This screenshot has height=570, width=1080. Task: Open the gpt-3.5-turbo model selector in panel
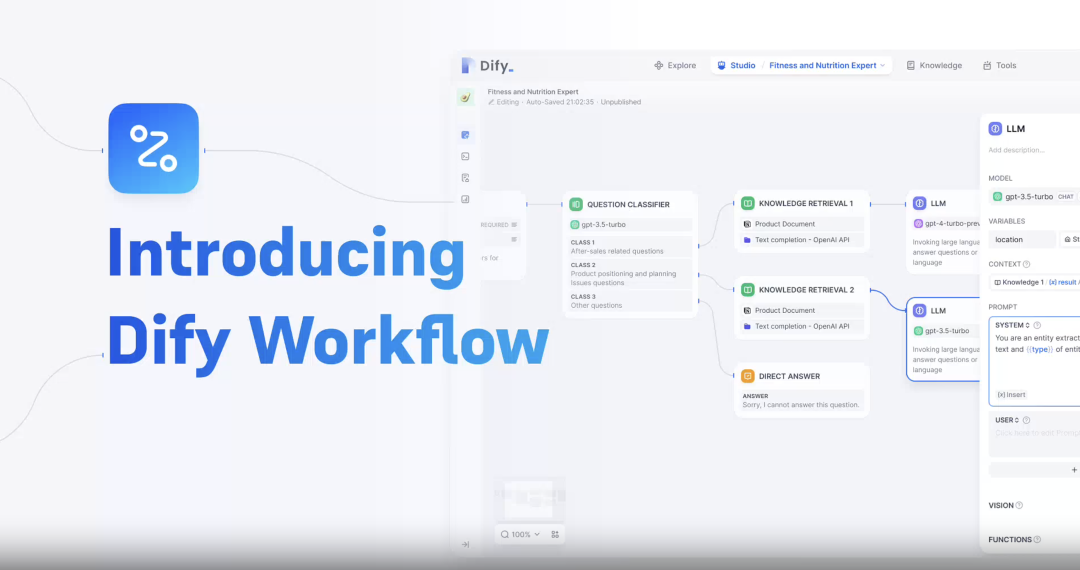1034,197
